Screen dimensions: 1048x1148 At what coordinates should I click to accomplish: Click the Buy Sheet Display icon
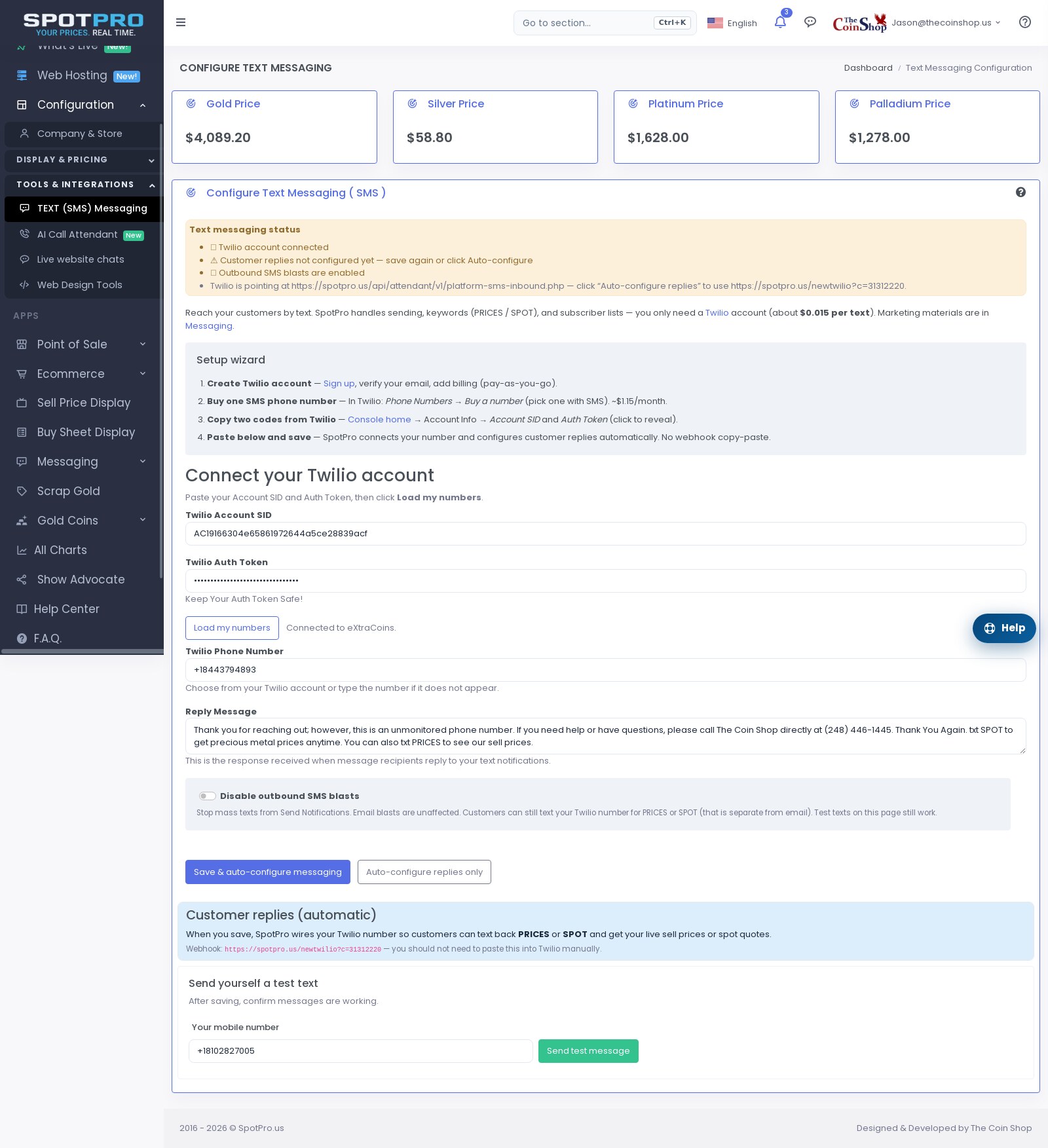click(x=22, y=432)
